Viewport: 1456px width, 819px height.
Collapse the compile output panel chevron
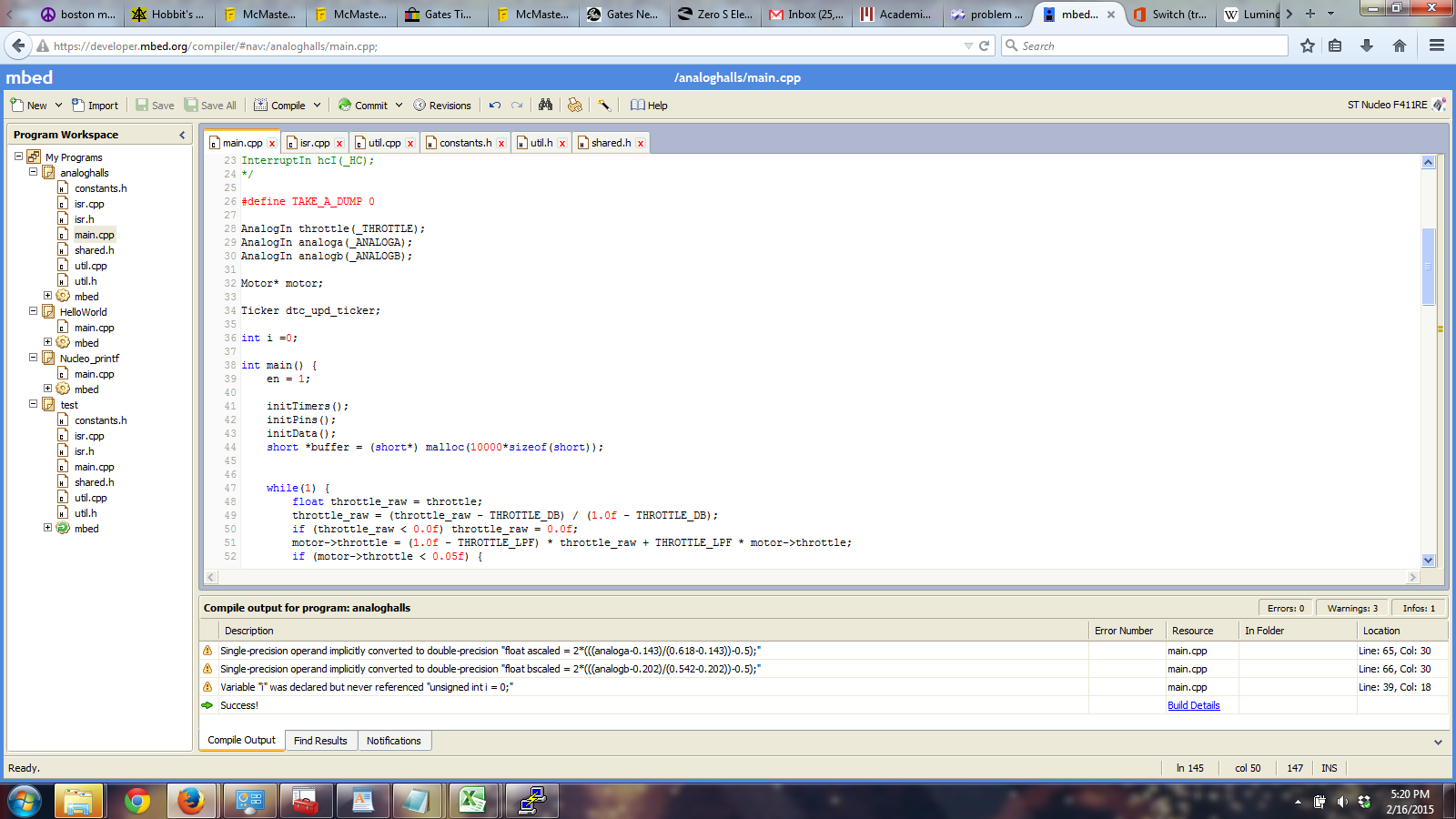1438,742
